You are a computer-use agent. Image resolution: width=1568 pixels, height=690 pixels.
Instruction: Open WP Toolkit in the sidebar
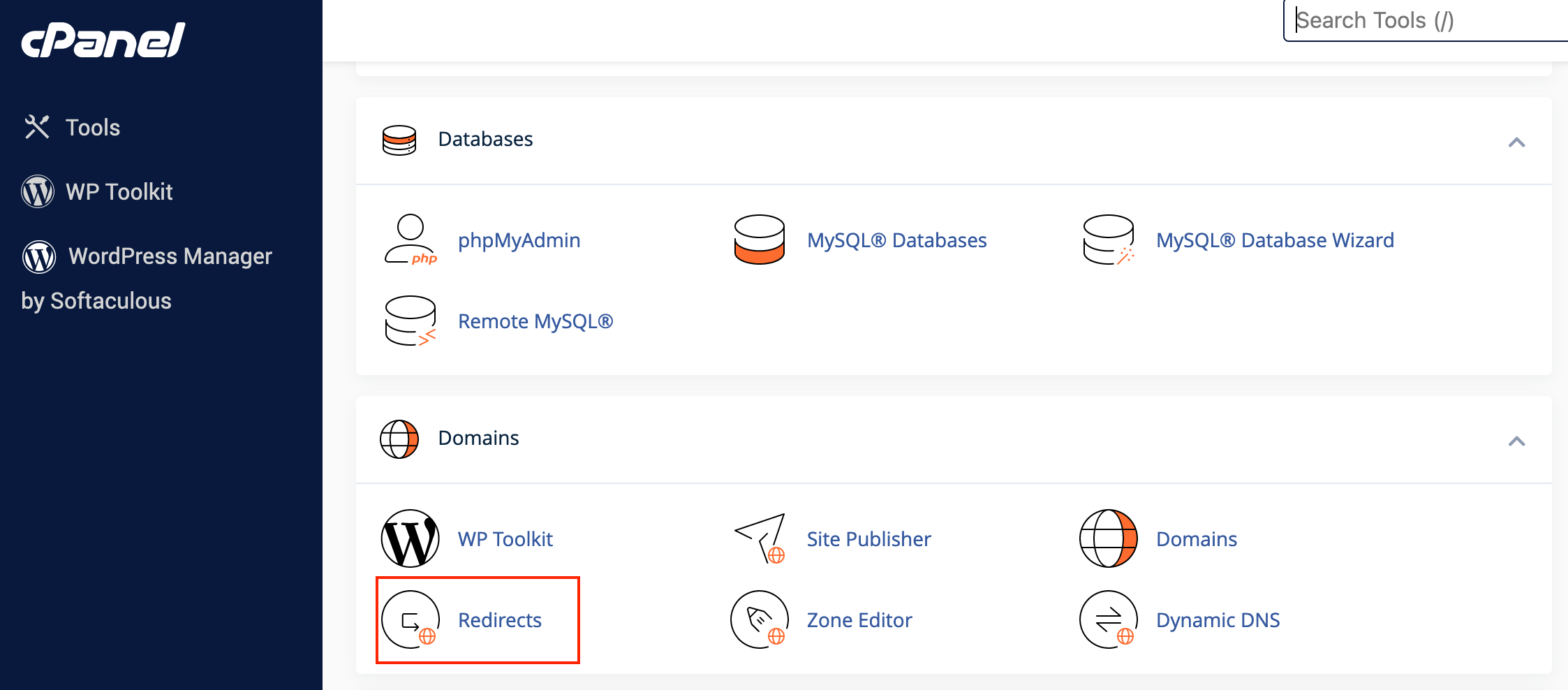coord(119,192)
